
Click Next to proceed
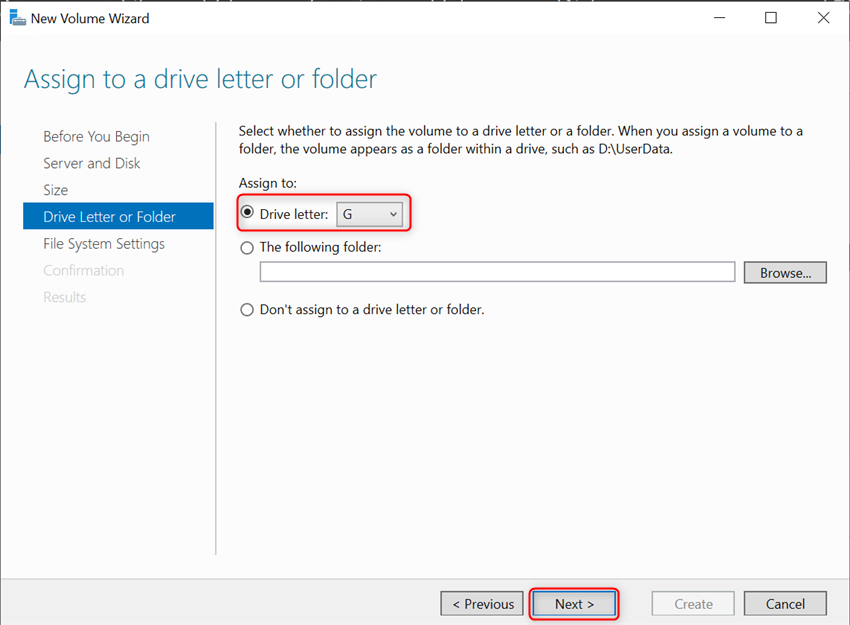(574, 603)
